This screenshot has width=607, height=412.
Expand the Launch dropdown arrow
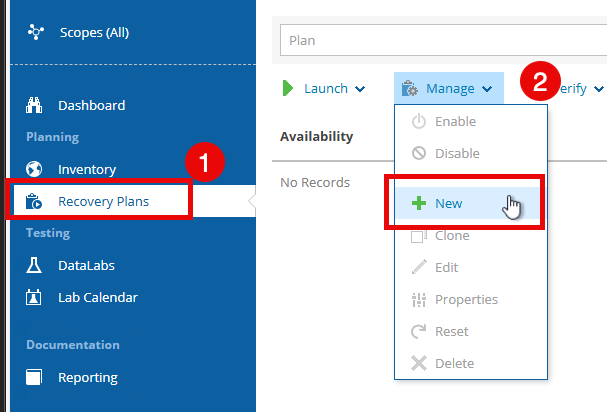[x=359, y=89]
